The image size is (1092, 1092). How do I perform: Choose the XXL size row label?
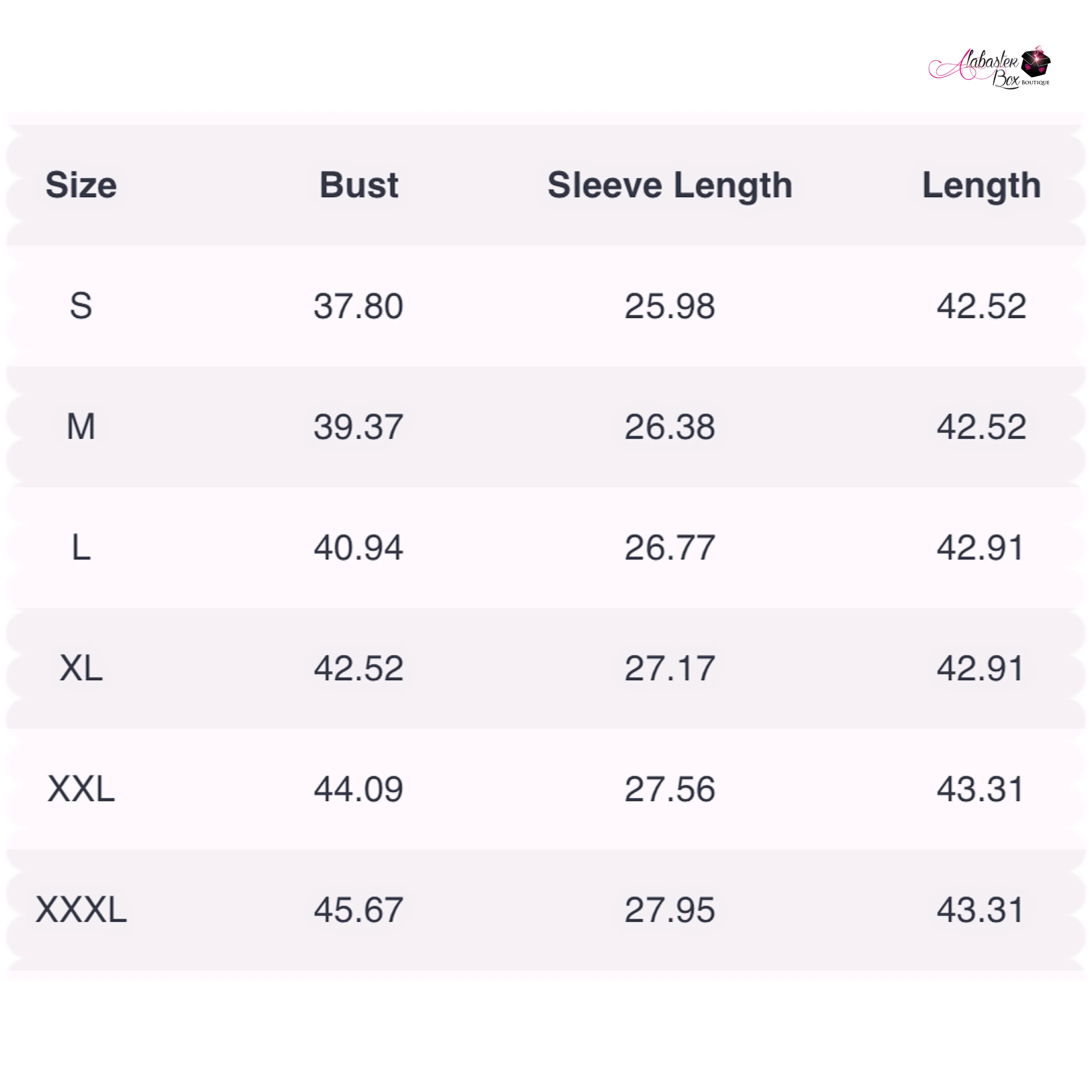(81, 789)
